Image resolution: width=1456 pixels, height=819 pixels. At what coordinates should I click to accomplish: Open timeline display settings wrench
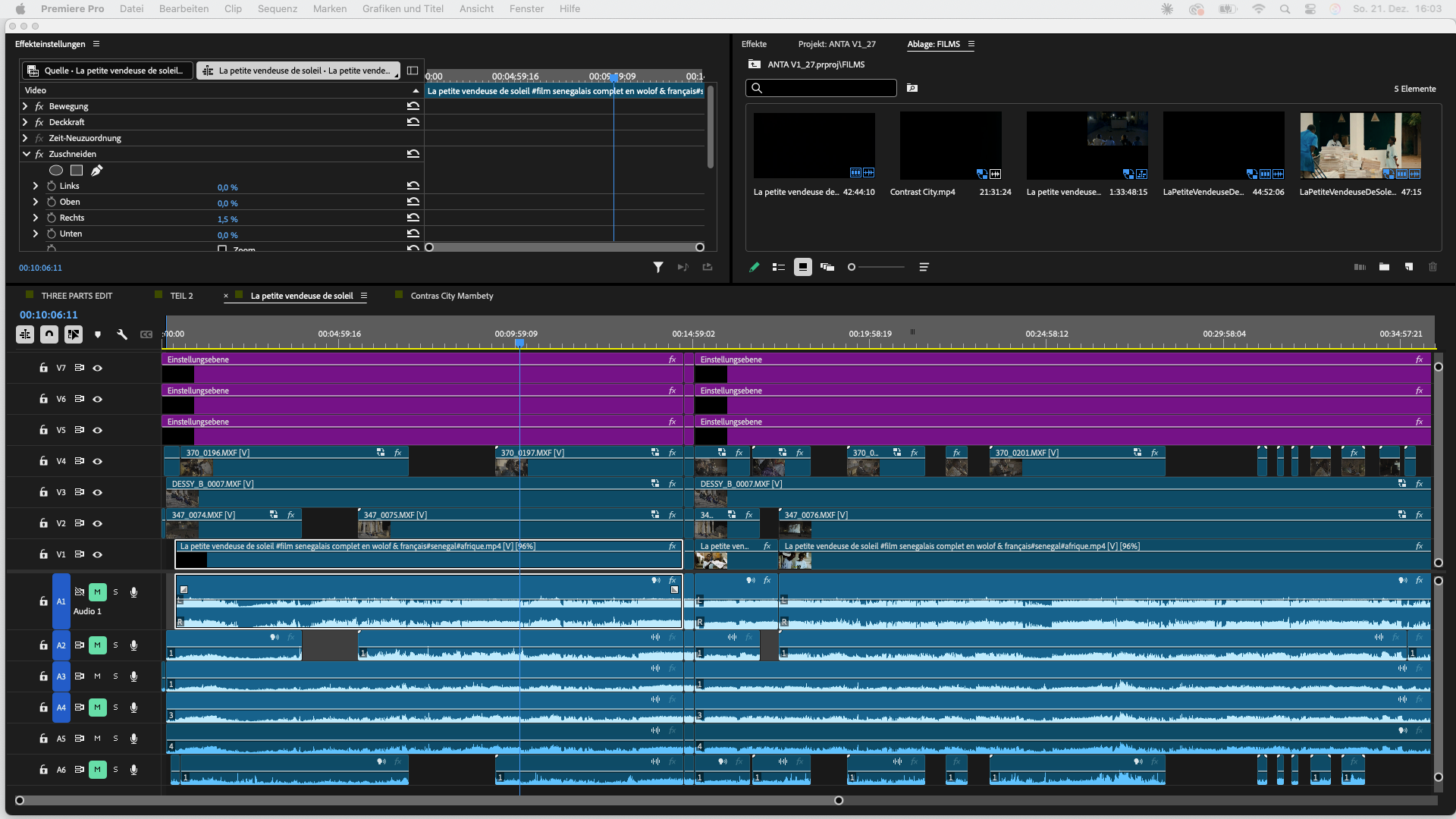point(122,334)
